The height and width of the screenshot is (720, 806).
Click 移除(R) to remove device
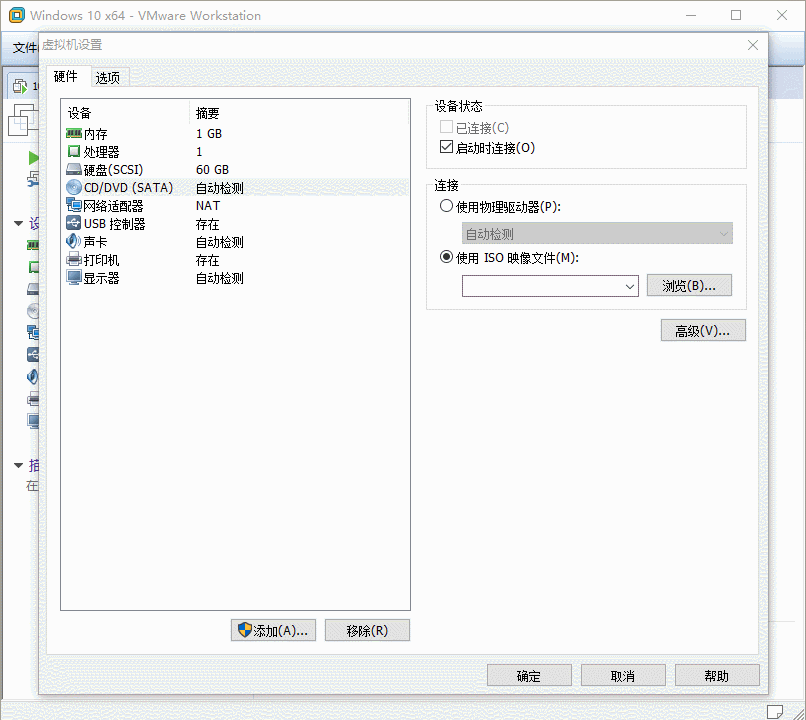367,630
